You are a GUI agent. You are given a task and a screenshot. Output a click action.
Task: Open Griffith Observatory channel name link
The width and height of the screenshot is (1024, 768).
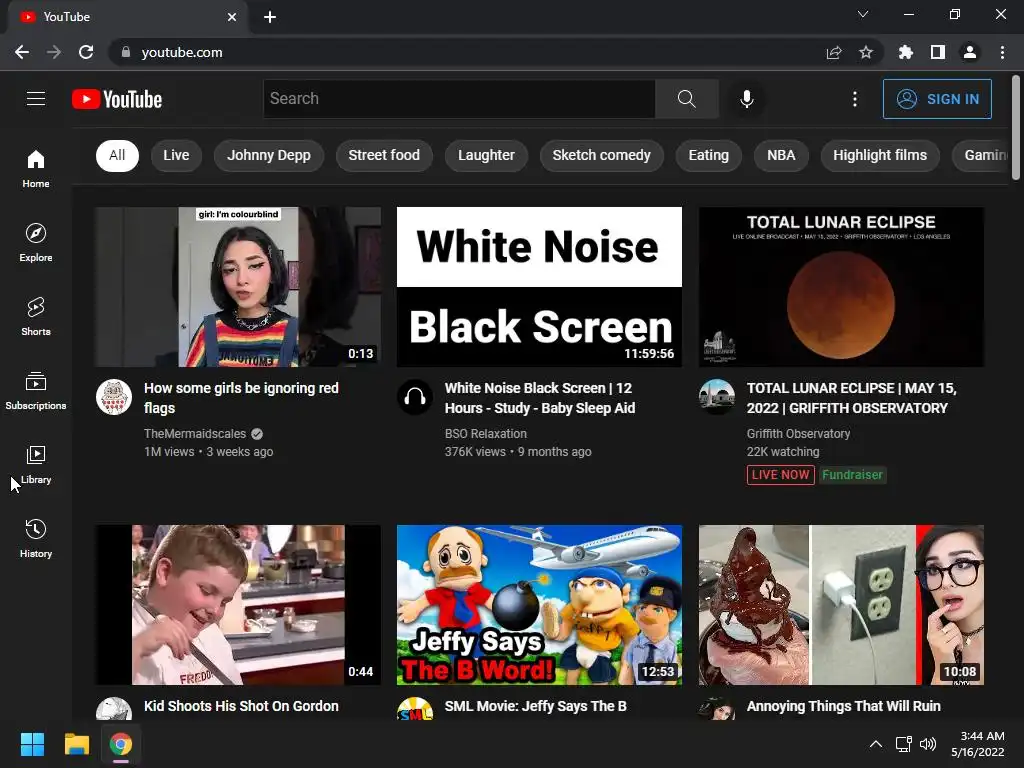coord(799,434)
